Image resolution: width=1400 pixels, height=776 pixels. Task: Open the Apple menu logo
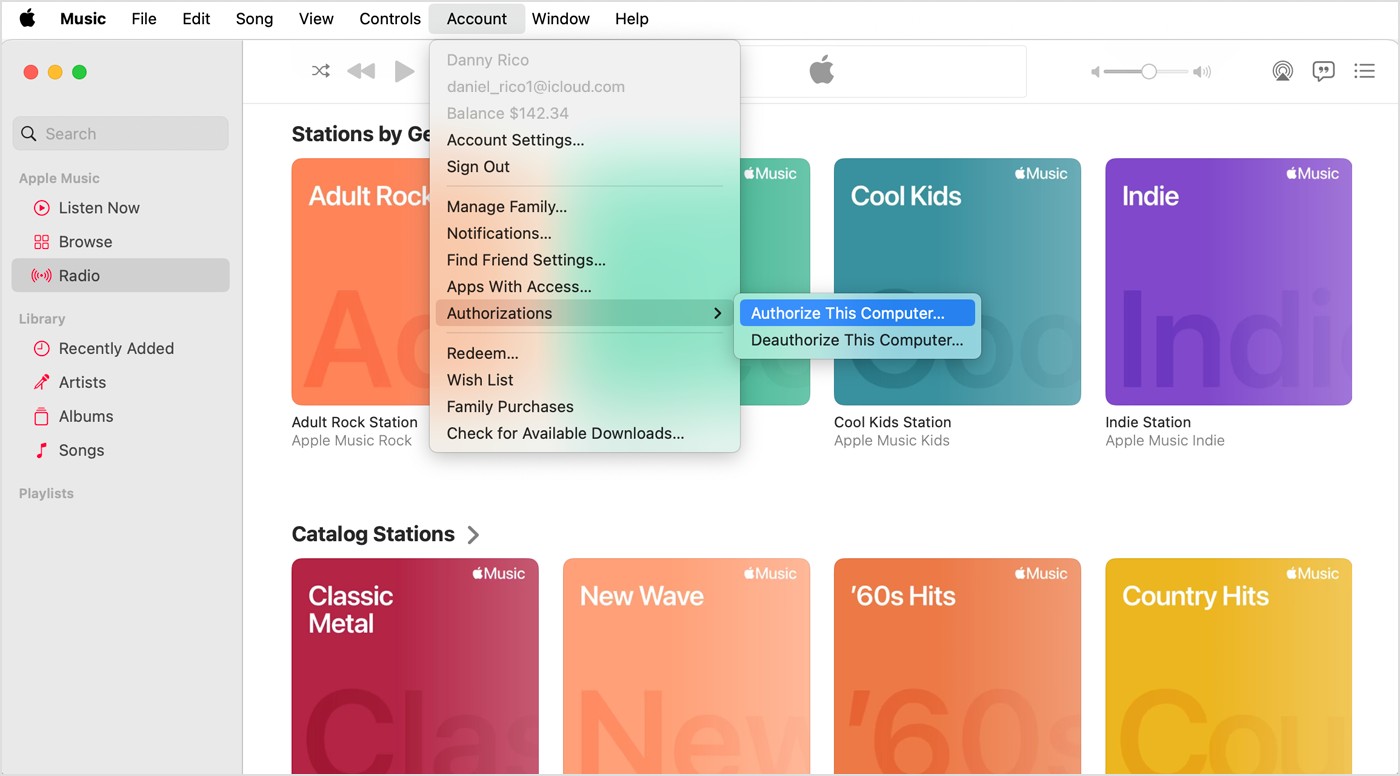click(27, 18)
